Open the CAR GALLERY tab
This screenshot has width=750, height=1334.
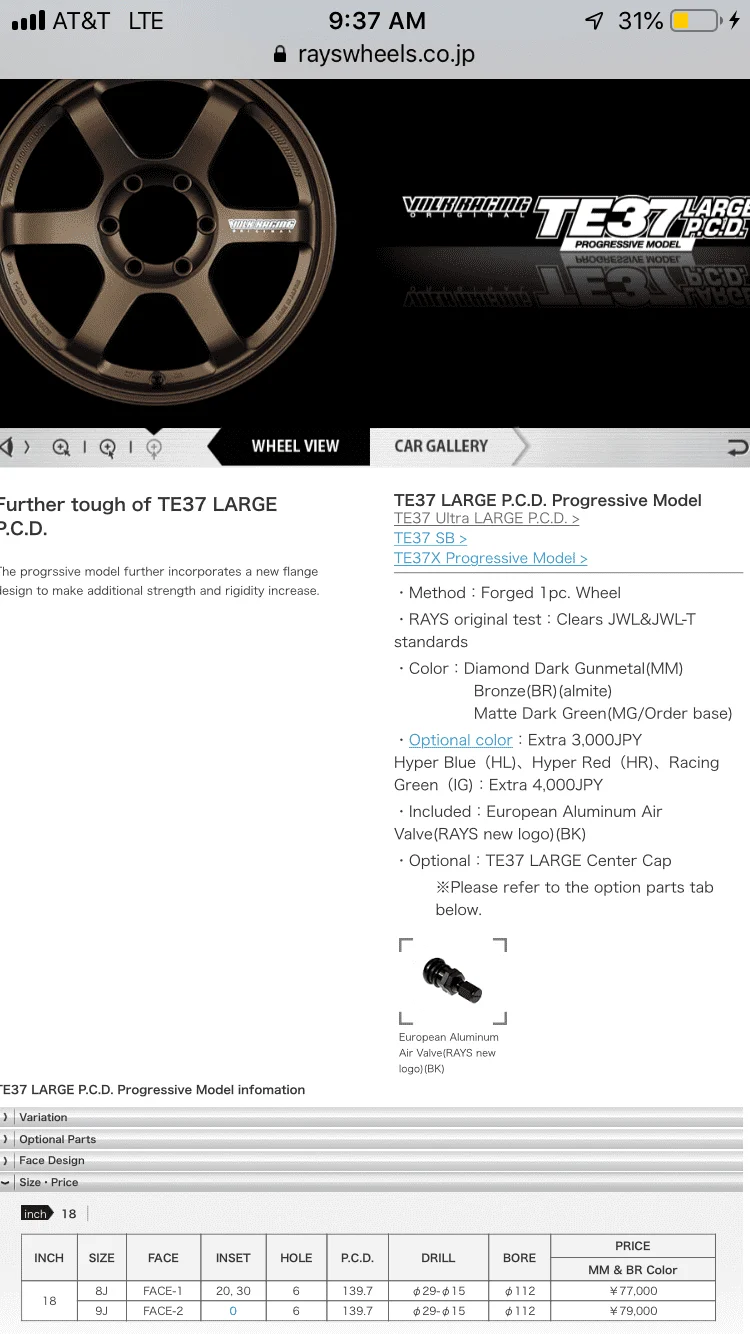(x=441, y=446)
